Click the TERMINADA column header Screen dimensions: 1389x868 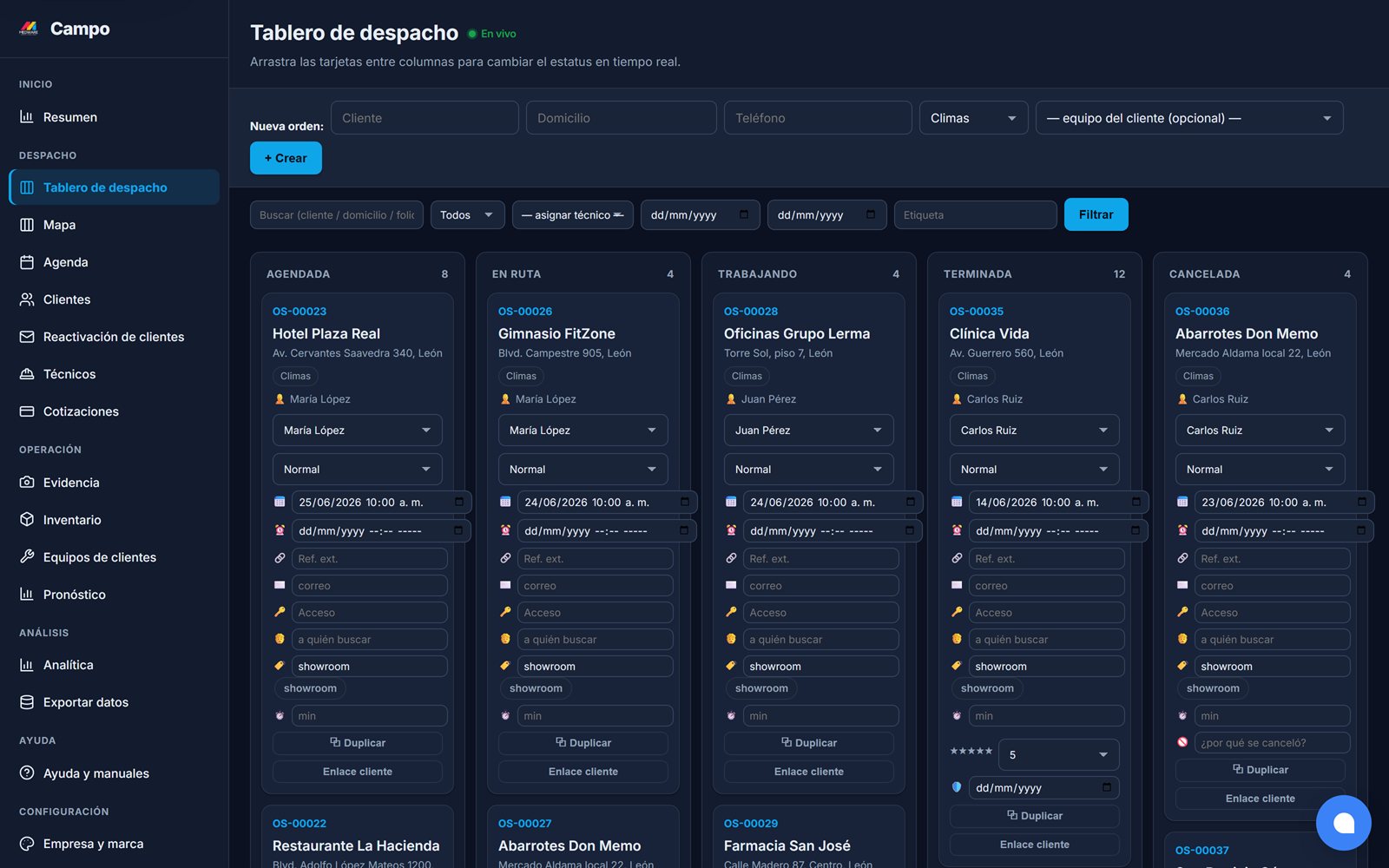978,274
